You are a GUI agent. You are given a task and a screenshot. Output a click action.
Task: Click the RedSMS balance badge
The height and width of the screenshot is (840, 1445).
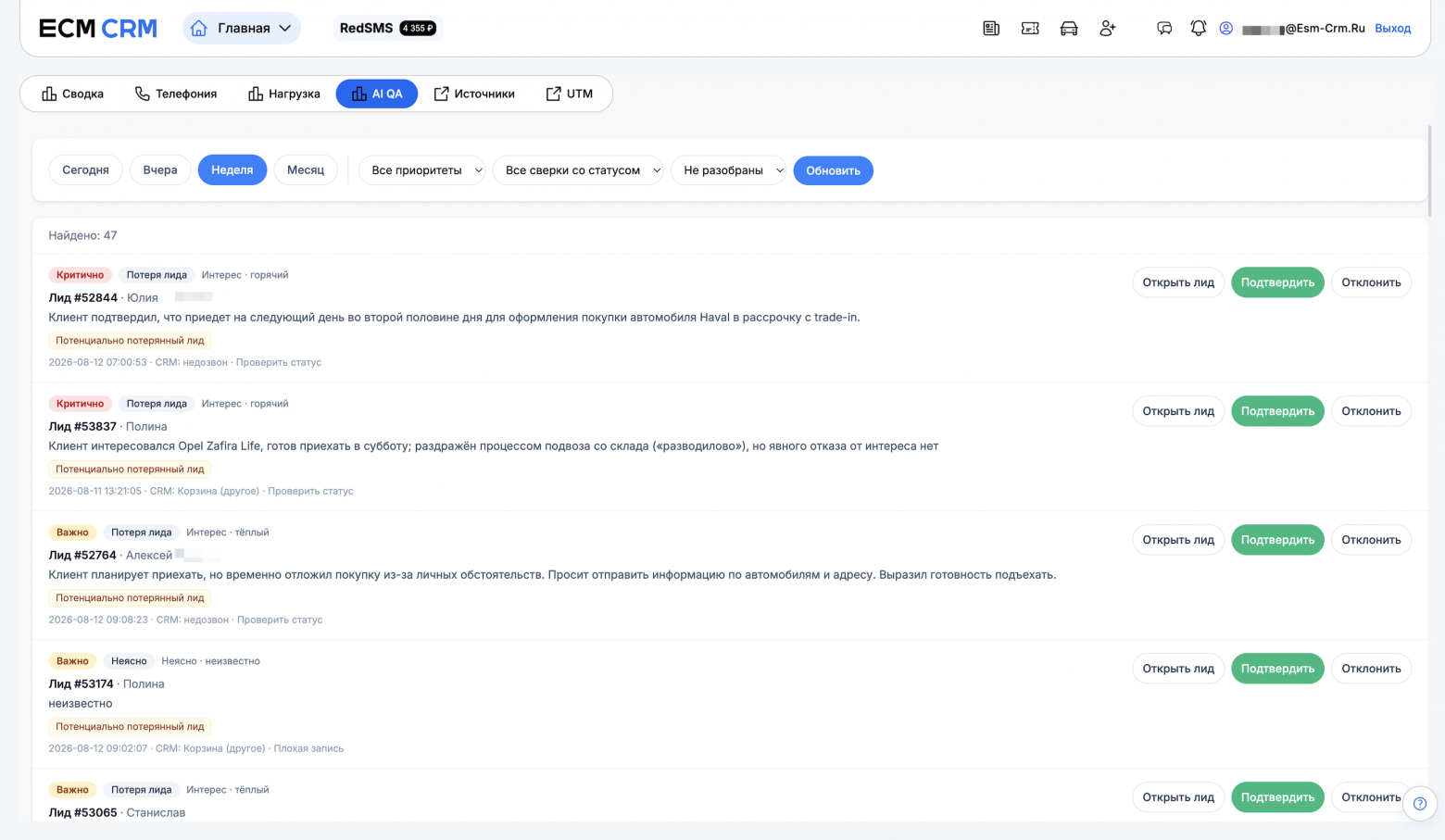[x=388, y=28]
